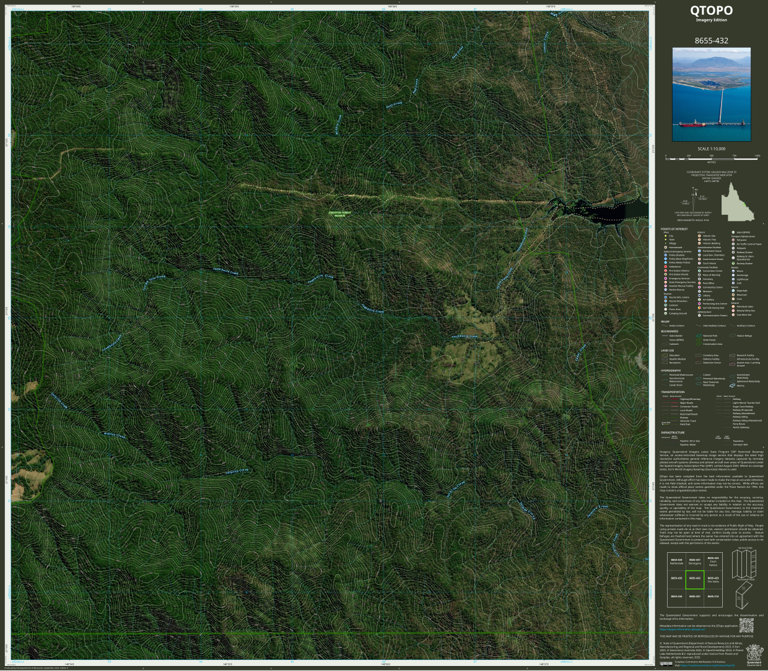Viewport: 768px width, 671px height.
Task: Click the folded map illustration icon
Action: [744, 594]
